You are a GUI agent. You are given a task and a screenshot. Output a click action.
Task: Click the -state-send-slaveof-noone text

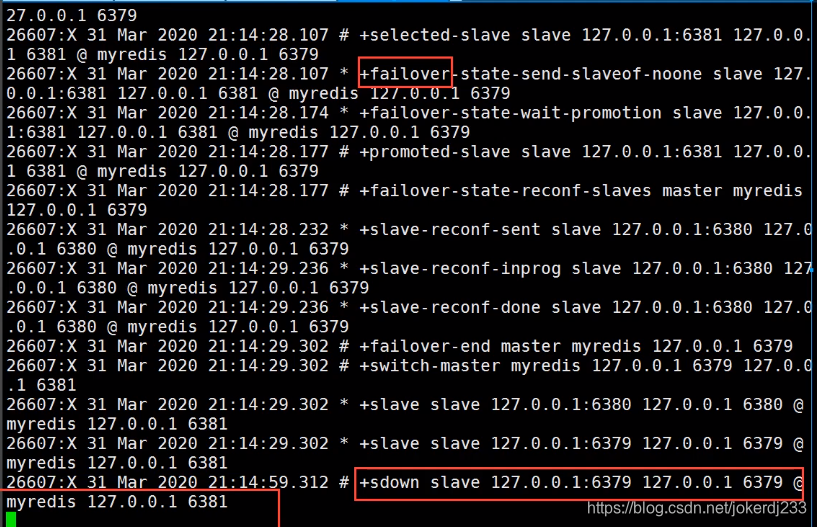tap(577, 73)
